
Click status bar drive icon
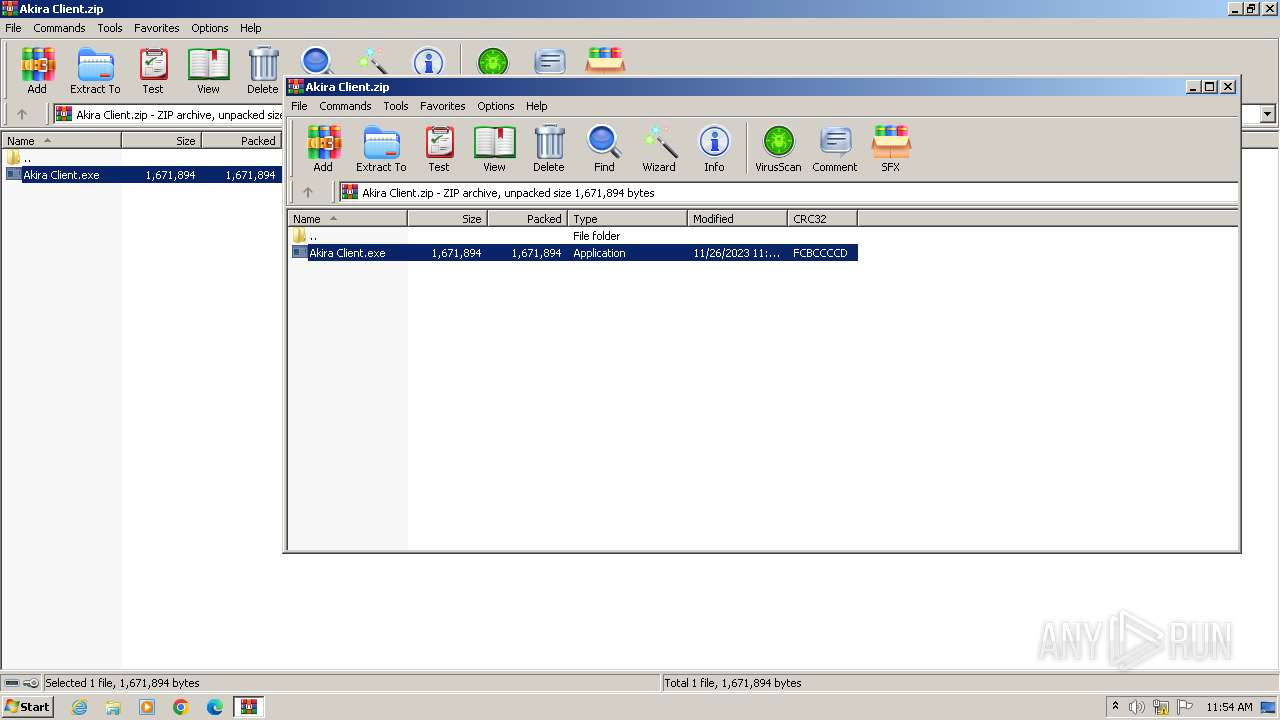pos(10,683)
